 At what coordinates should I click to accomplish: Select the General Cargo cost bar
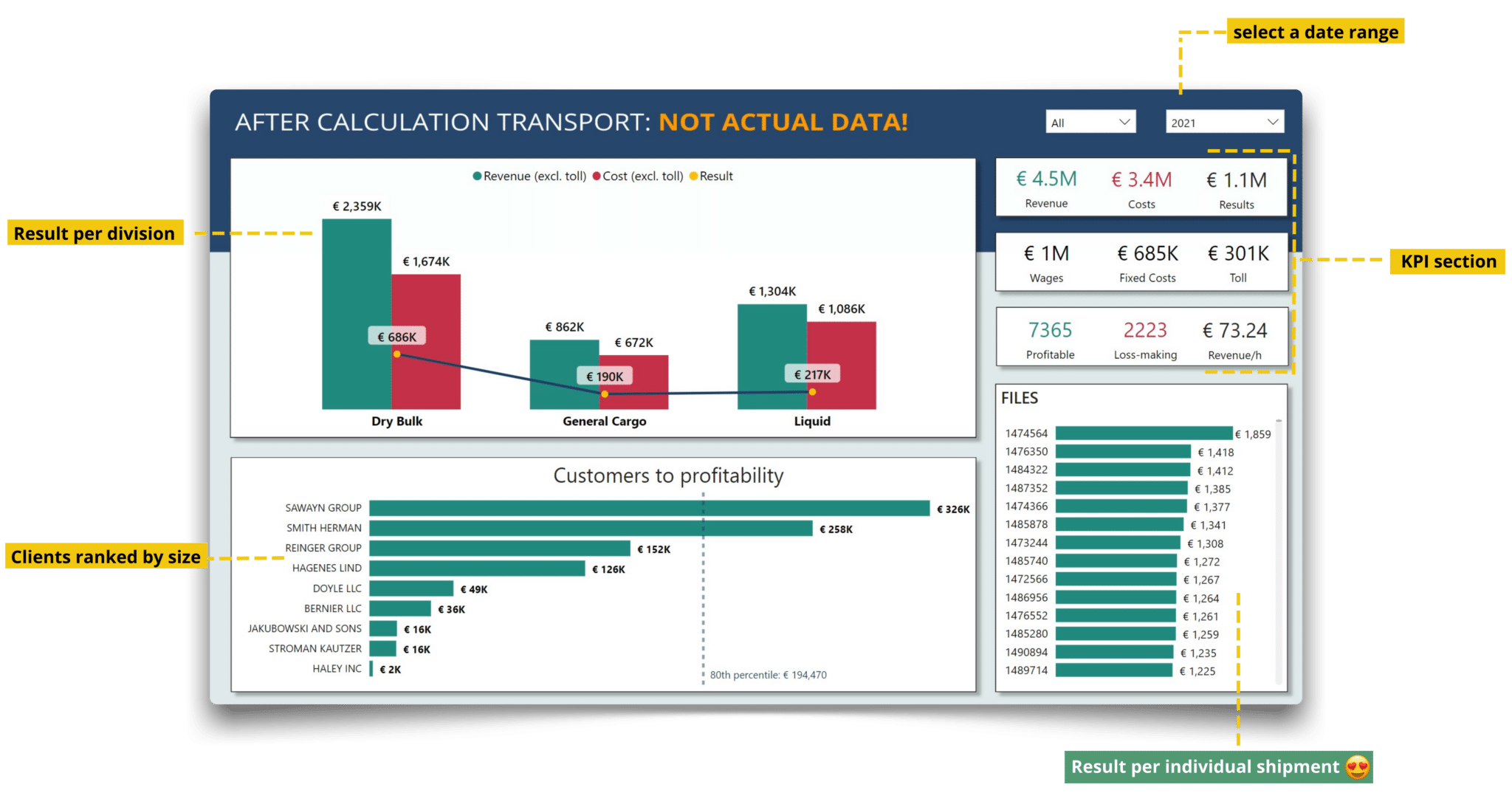click(x=633, y=382)
